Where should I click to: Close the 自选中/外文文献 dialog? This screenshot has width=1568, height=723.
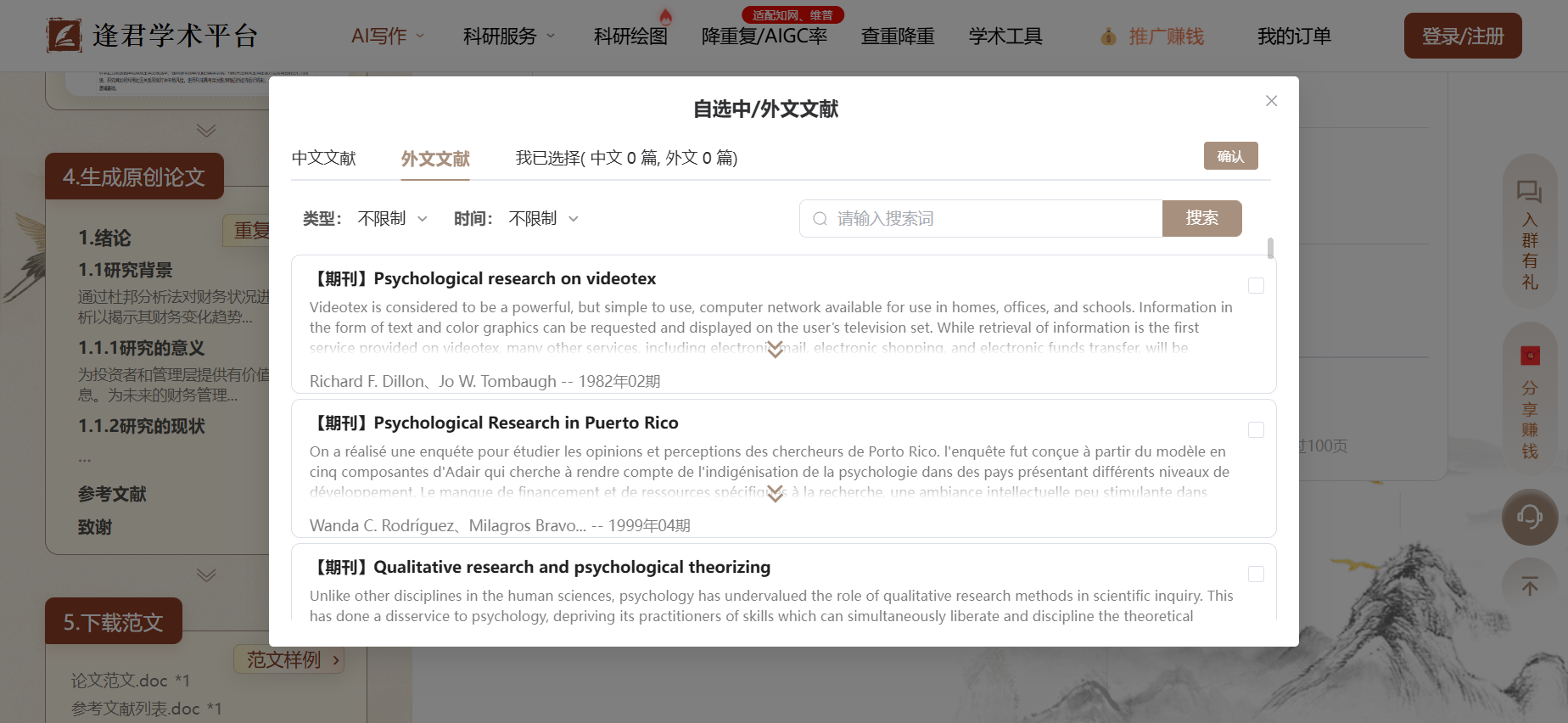coord(1271,100)
